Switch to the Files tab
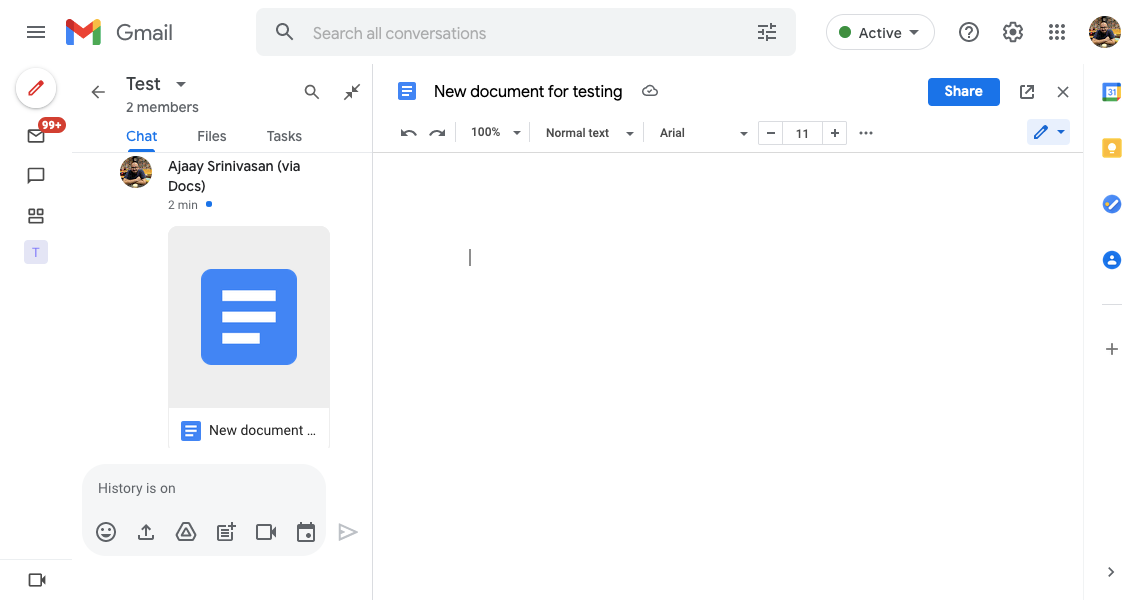 (x=212, y=136)
